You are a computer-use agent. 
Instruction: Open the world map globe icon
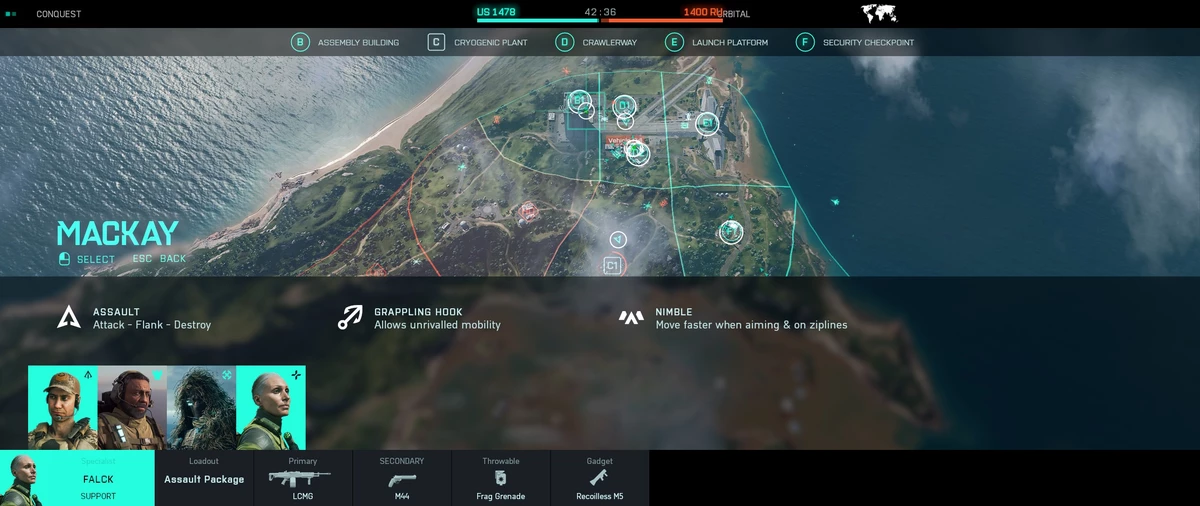(879, 14)
